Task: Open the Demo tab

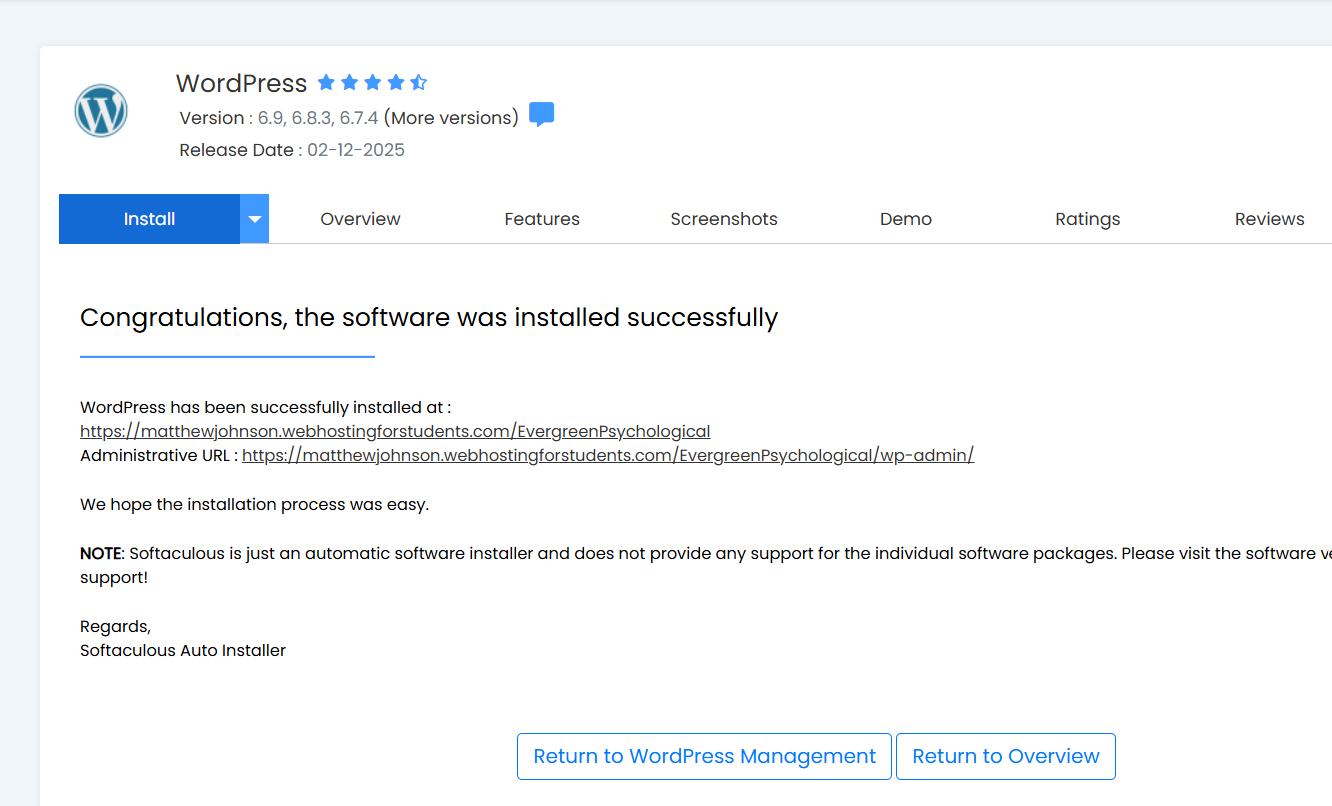Action: click(x=906, y=219)
